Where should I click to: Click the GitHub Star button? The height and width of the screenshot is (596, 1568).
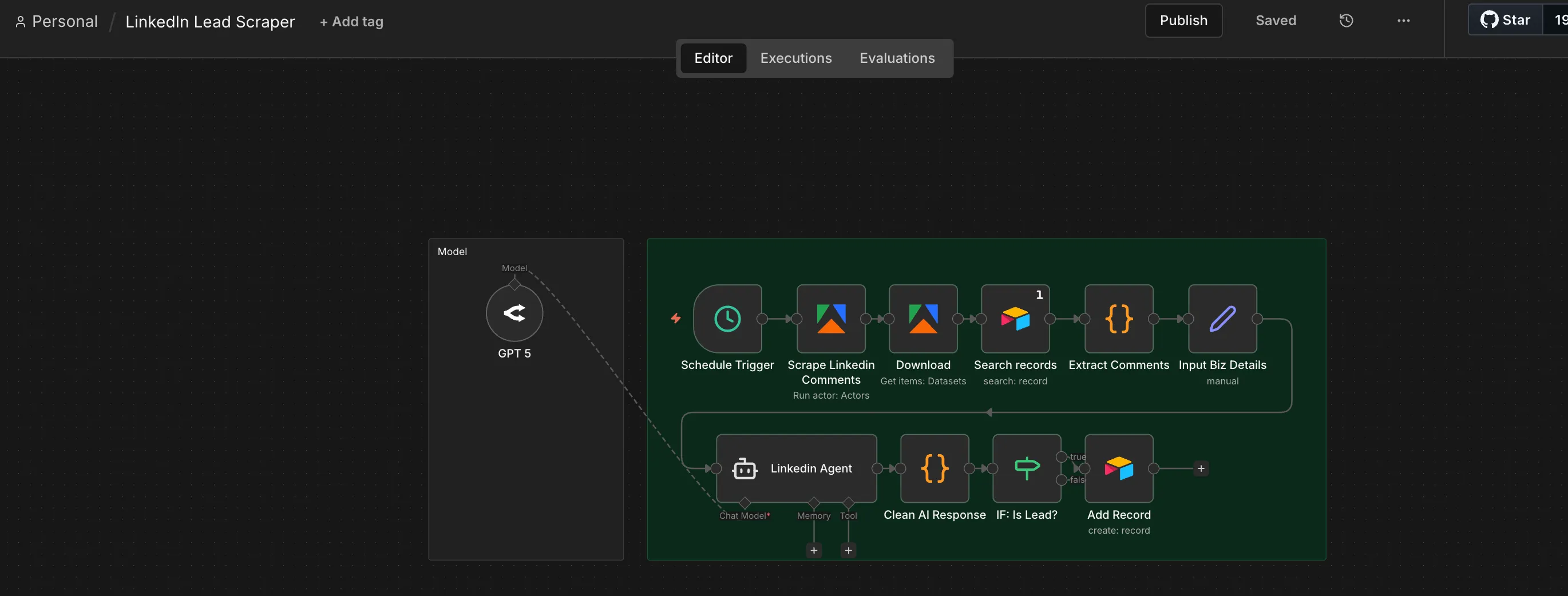pyautogui.click(x=1505, y=20)
